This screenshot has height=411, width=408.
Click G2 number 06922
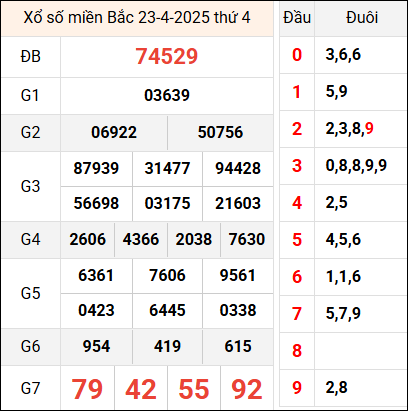click(114, 132)
